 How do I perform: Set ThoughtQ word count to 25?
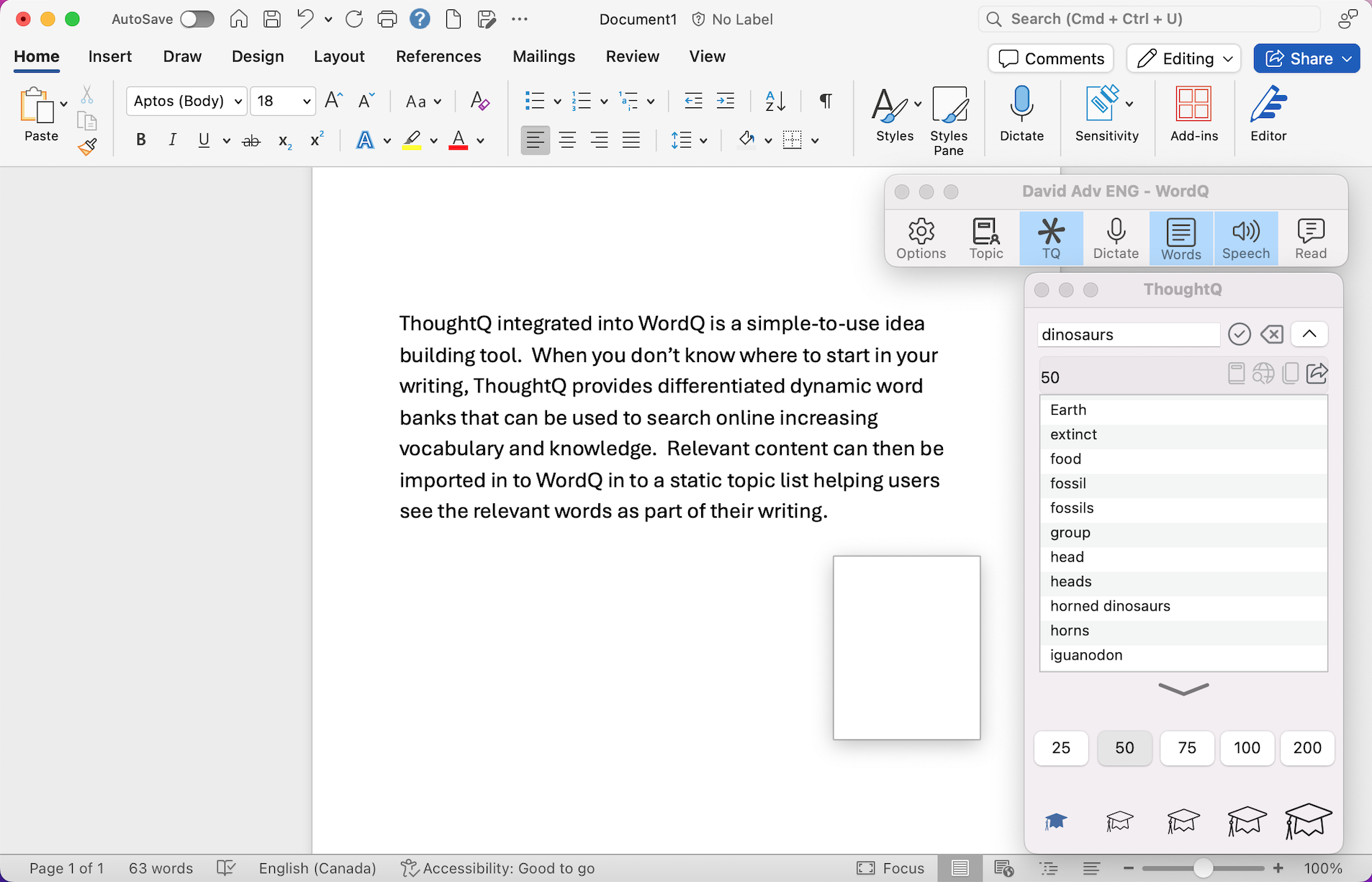1061,748
